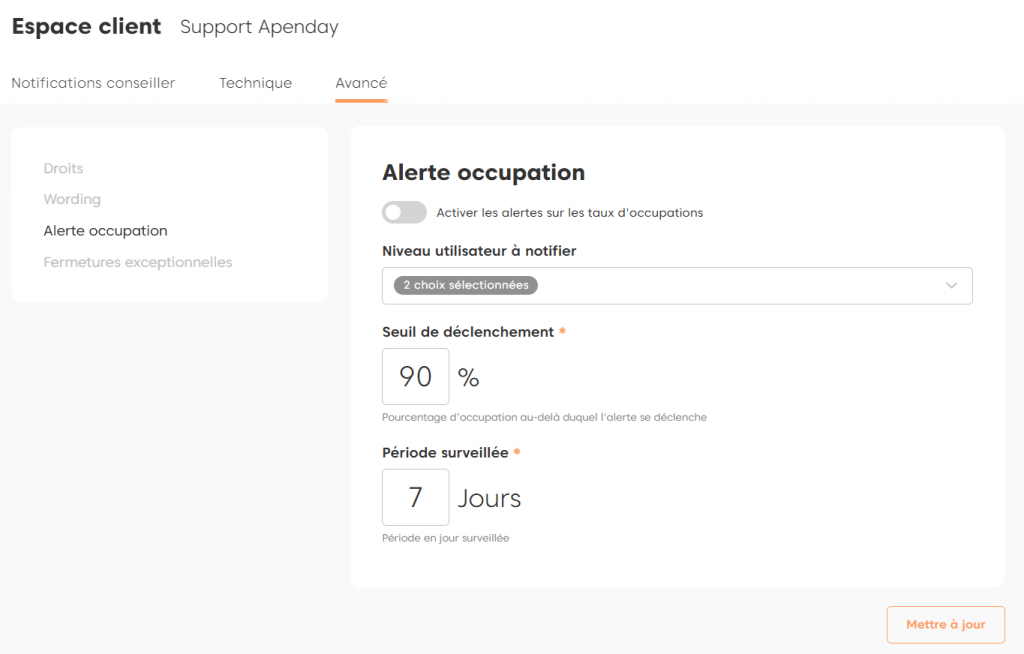Focus the 90 percent threshold field

pos(415,377)
